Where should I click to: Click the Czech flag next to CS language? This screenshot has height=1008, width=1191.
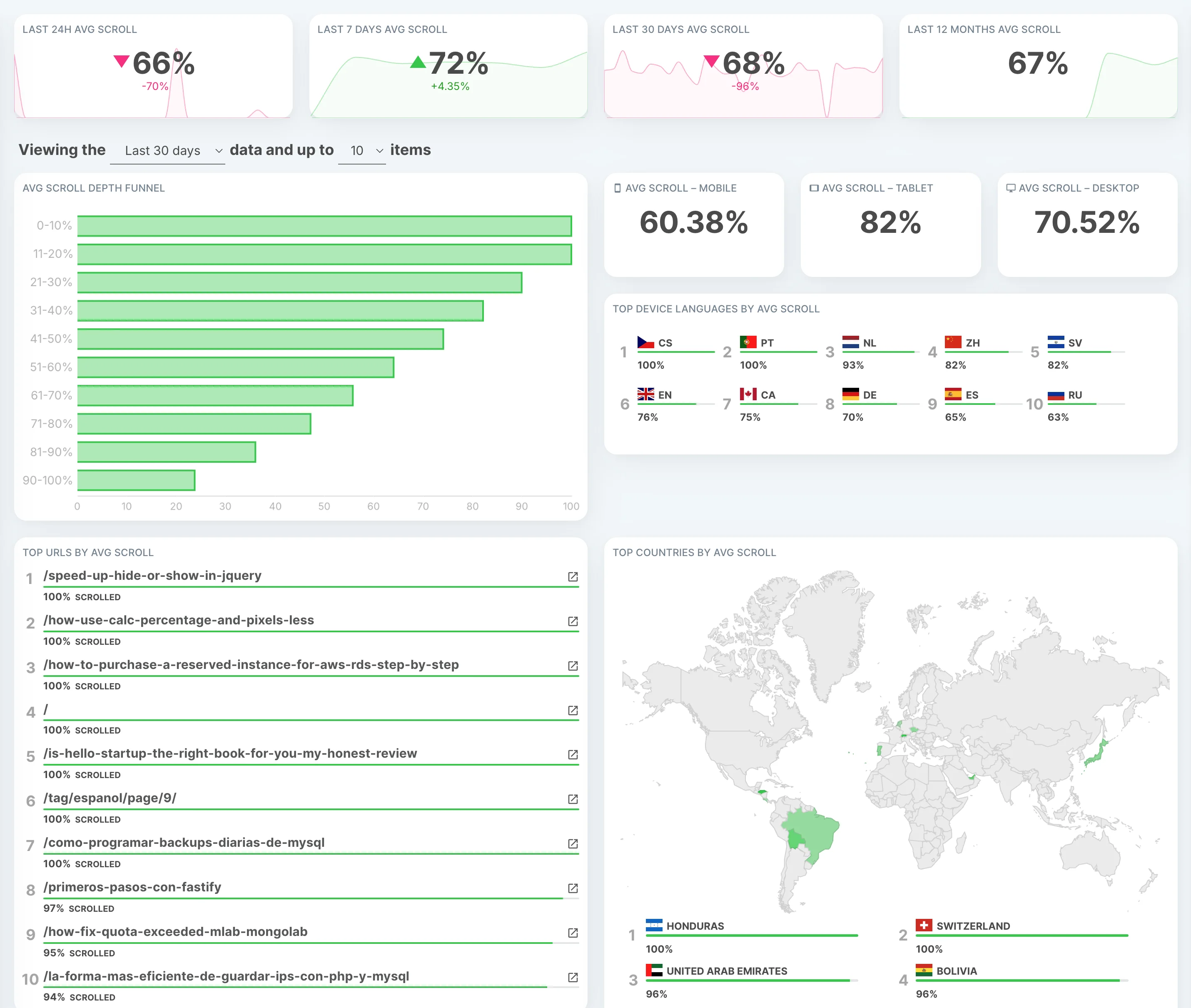[x=646, y=342]
